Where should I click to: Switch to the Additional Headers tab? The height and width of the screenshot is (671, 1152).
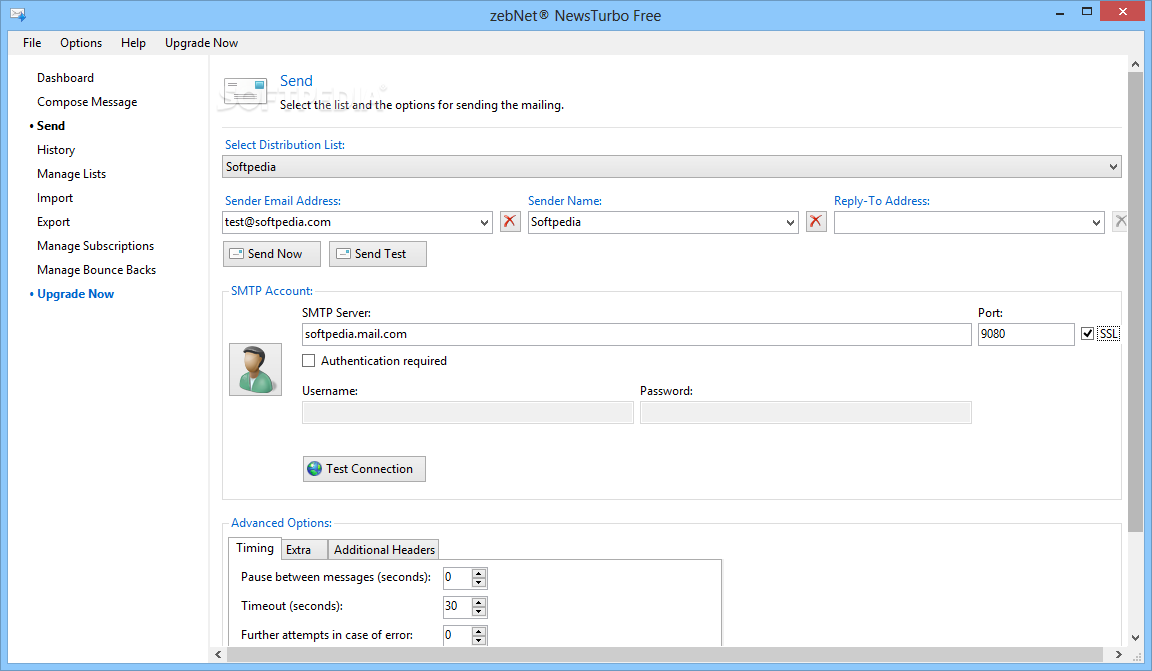pos(384,550)
